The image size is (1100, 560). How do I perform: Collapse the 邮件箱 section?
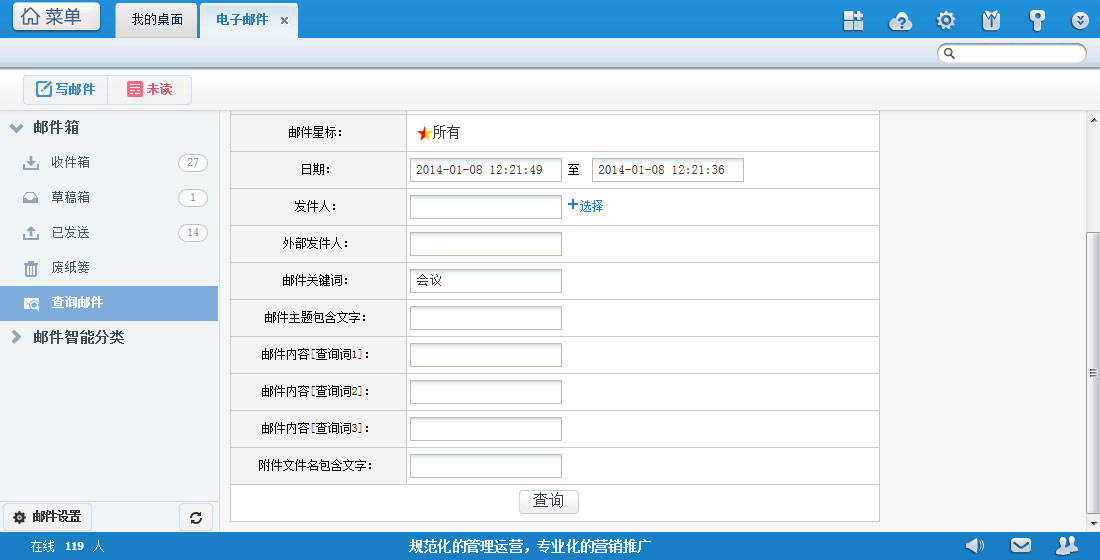click(16, 128)
